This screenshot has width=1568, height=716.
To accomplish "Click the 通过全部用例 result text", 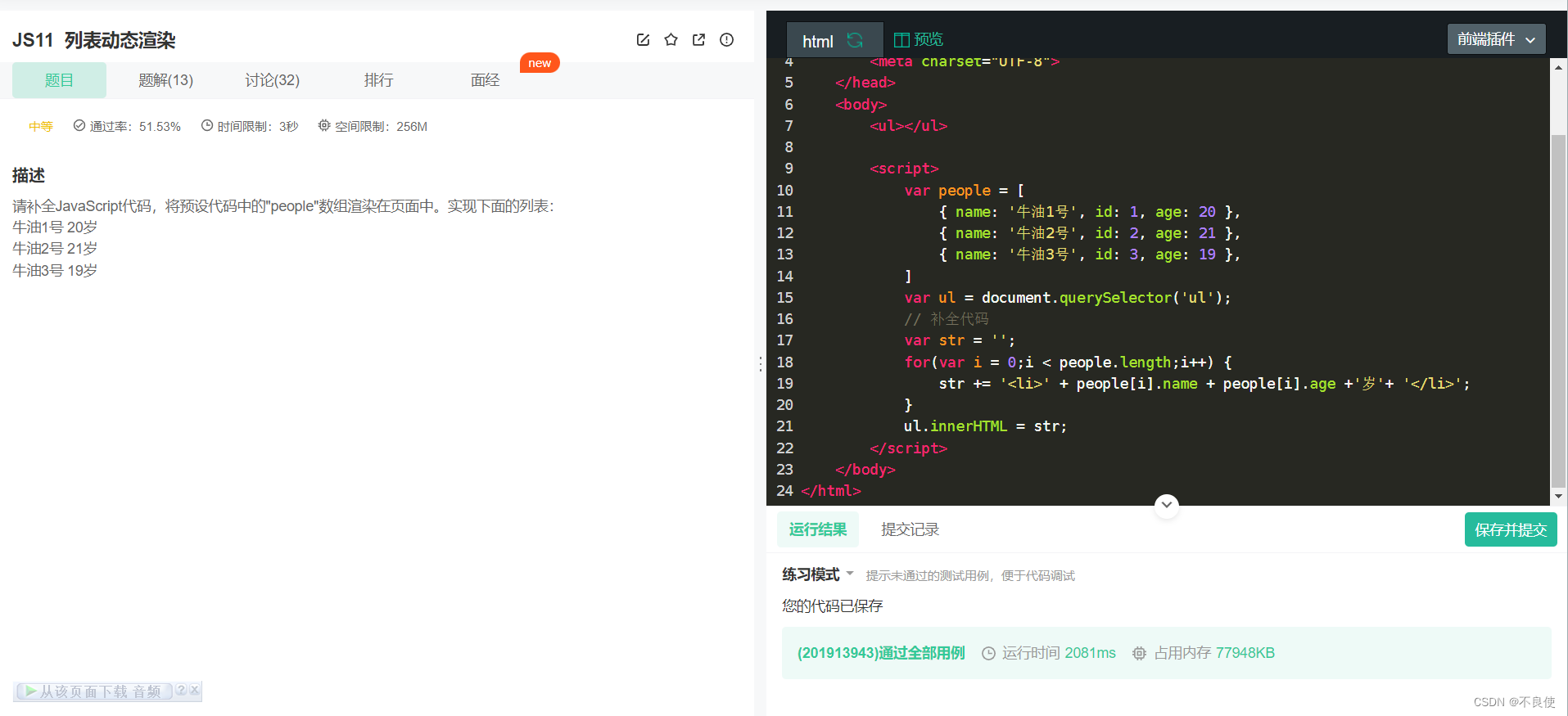I will (x=881, y=653).
